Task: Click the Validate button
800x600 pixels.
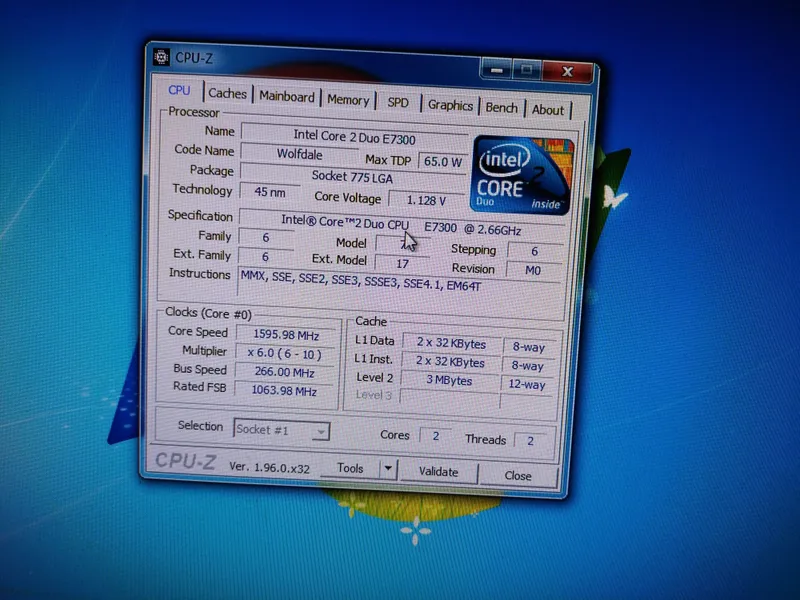Action: (x=438, y=472)
